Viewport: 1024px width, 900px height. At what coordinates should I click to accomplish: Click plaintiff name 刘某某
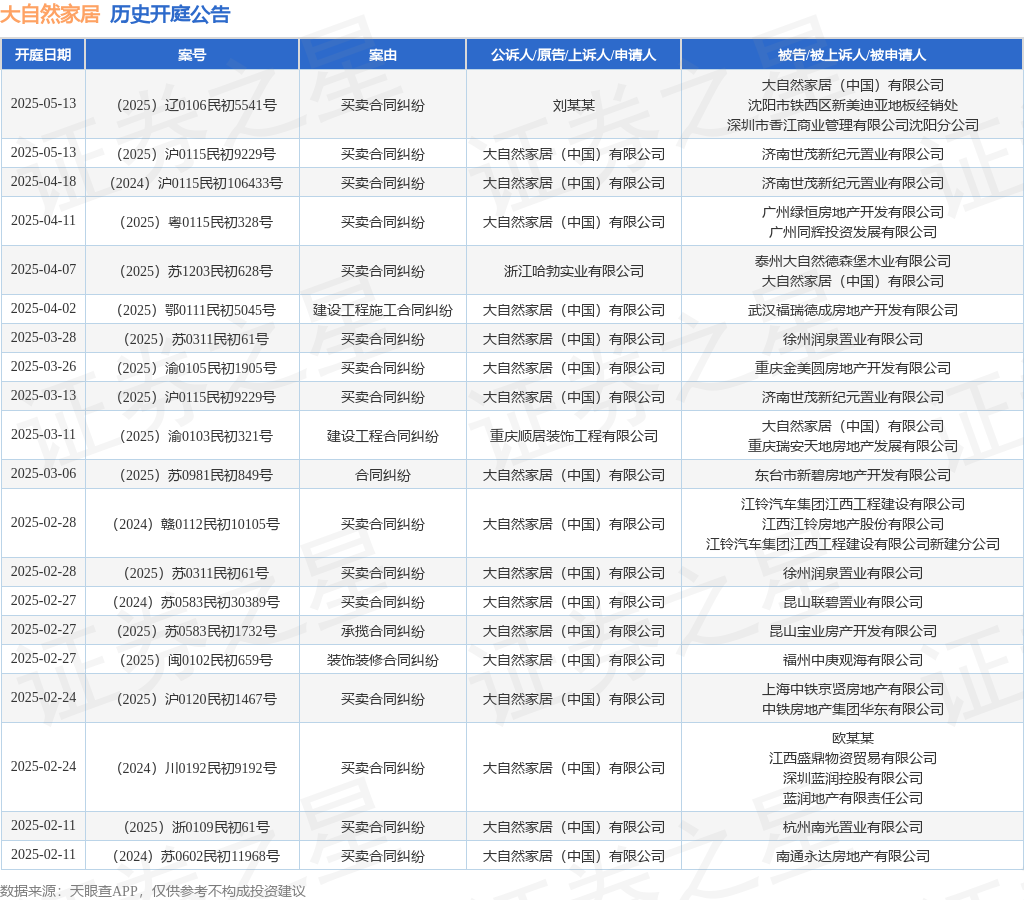573,105
